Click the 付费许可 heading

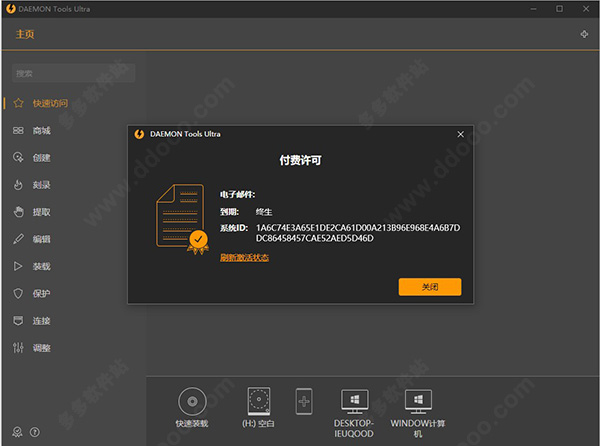(300, 160)
